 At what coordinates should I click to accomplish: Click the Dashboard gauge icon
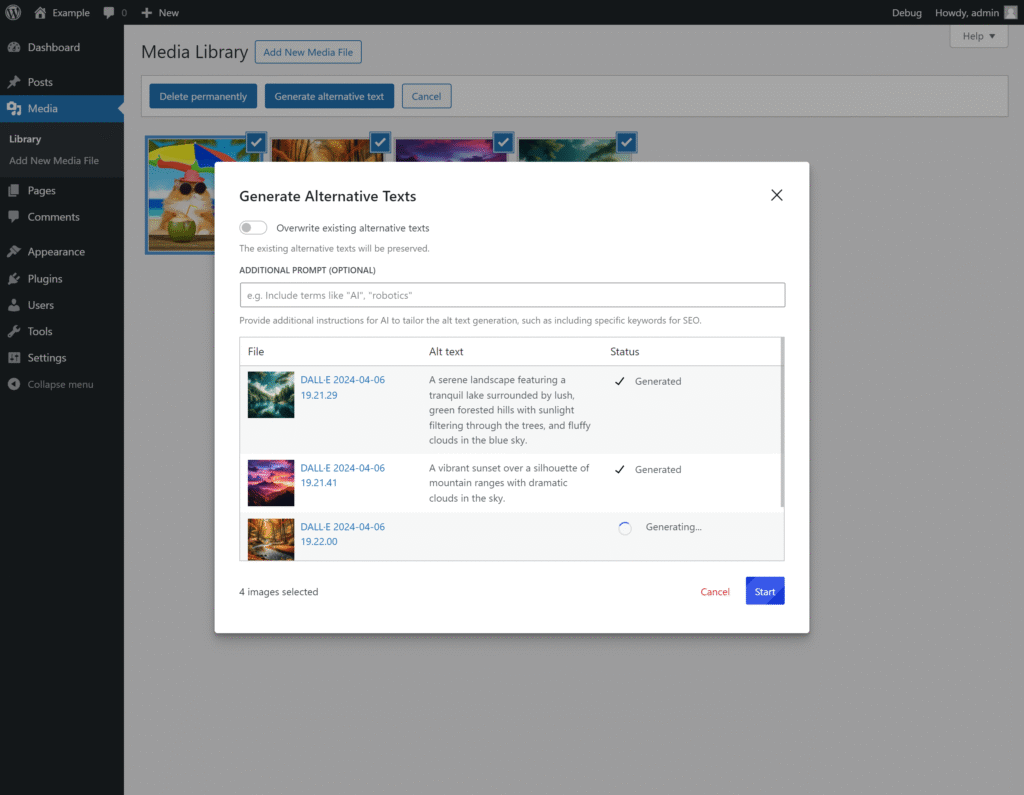coord(14,47)
